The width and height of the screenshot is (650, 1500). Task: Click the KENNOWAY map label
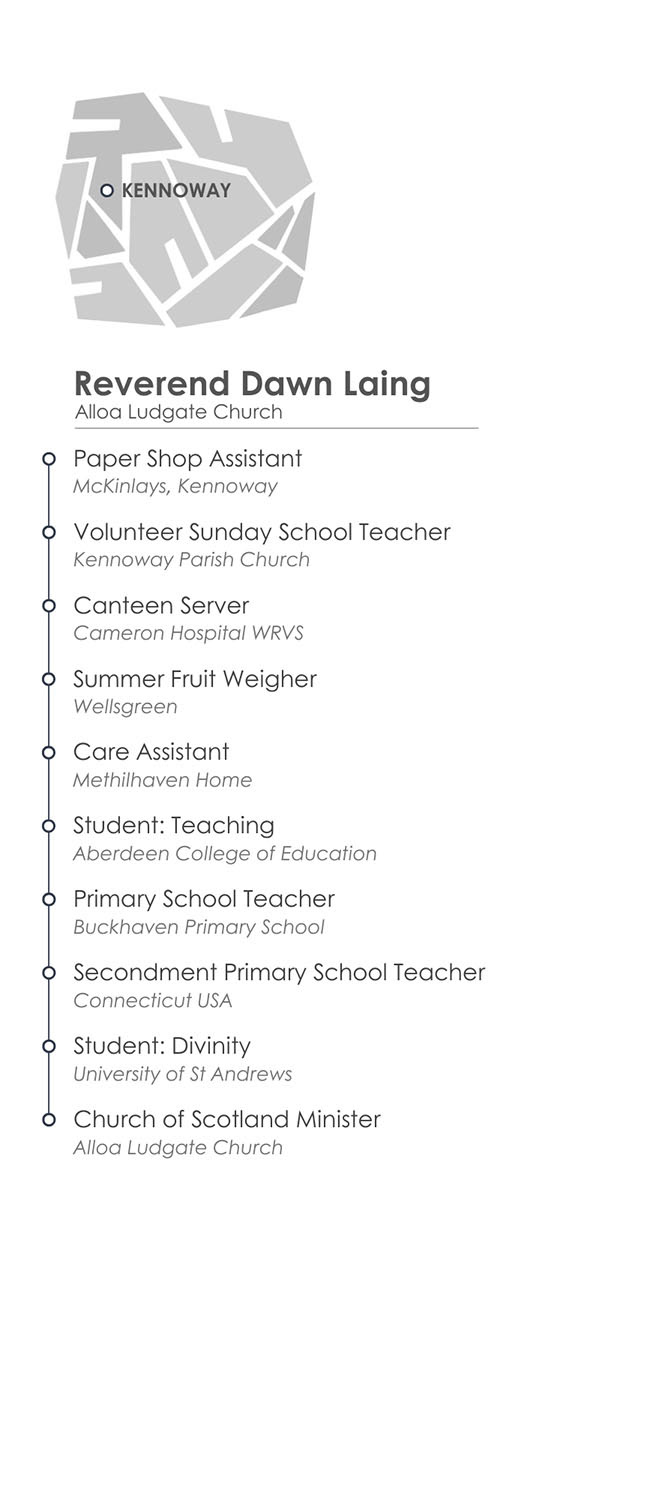(176, 190)
